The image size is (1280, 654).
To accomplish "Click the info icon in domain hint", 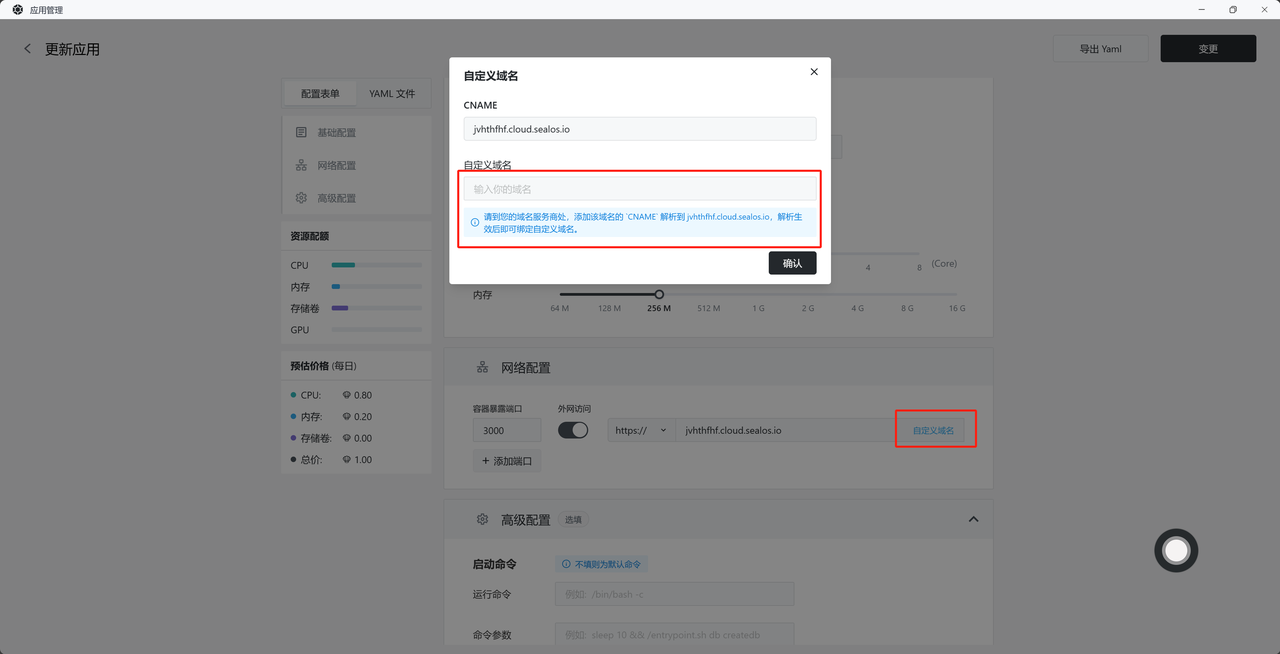I will click(x=475, y=223).
